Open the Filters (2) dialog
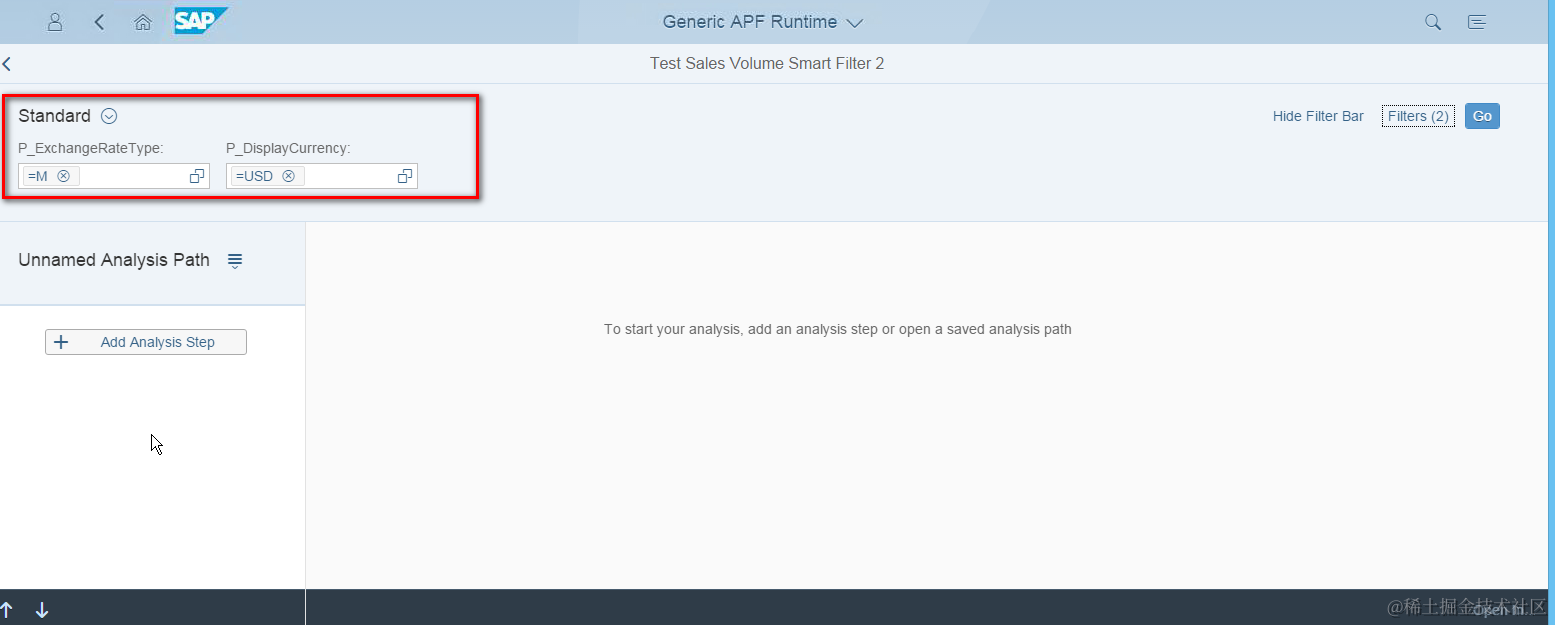The width and height of the screenshot is (1555, 625). click(1418, 116)
